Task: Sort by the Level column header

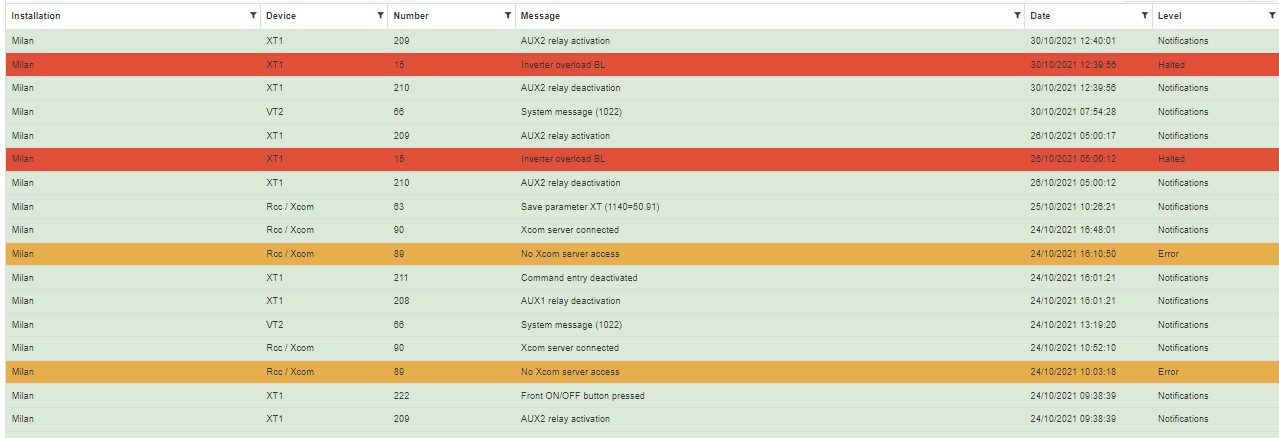Action: click(1169, 16)
